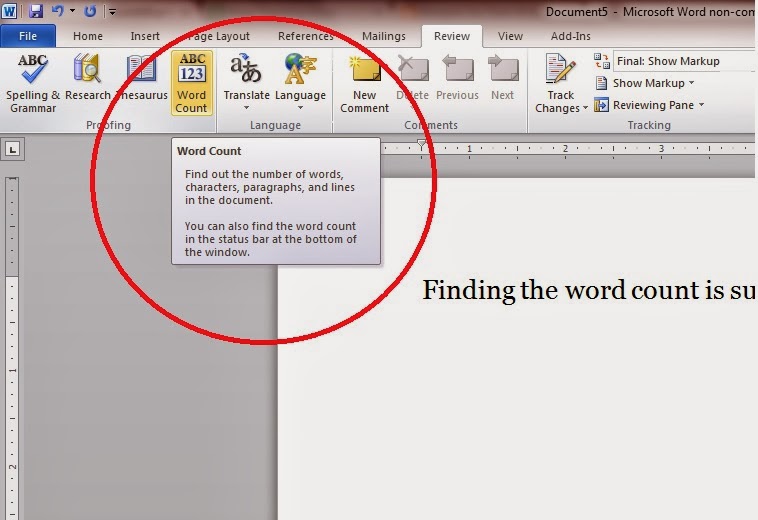Open the Final: Show Markup combo box
The image size is (758, 520).
tap(680, 61)
